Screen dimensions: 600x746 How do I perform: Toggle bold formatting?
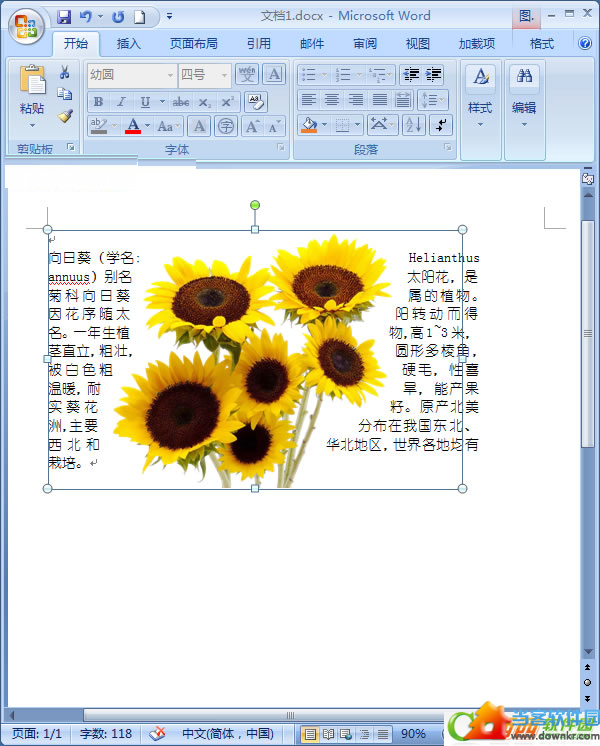[98, 102]
